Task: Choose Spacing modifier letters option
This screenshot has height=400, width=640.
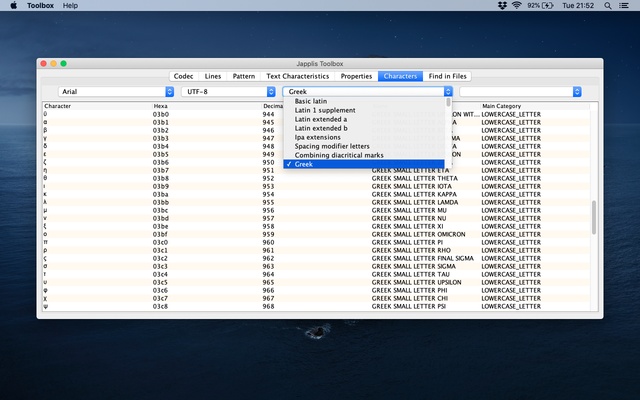Action: [364, 146]
